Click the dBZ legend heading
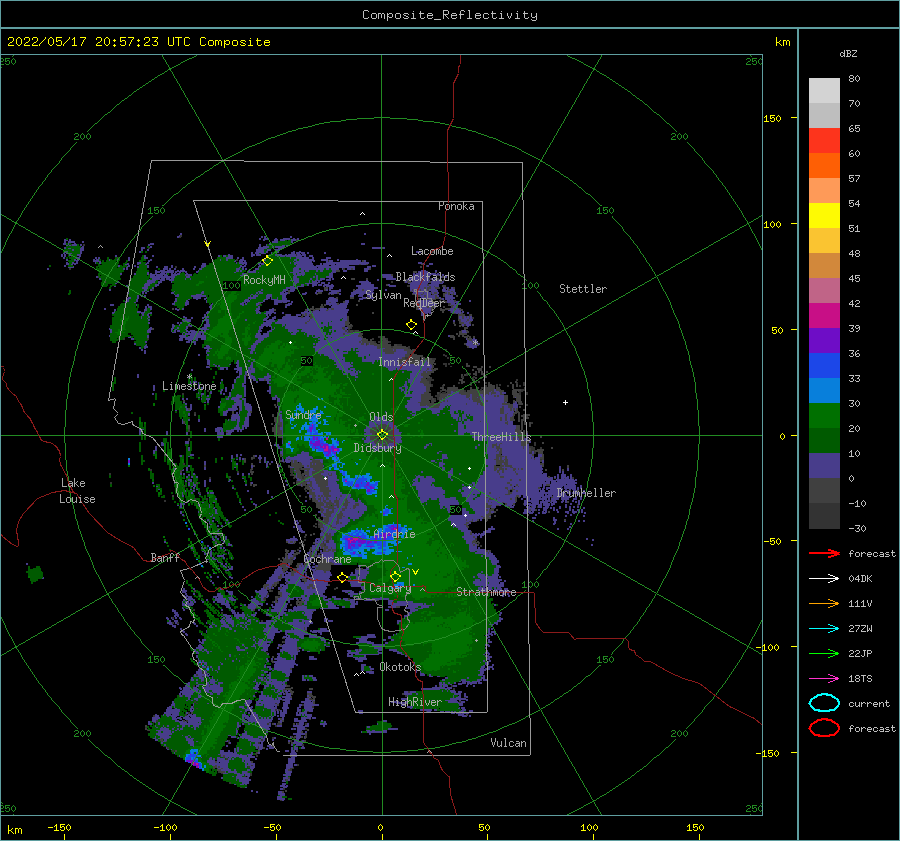This screenshot has width=900, height=841. tap(848, 54)
